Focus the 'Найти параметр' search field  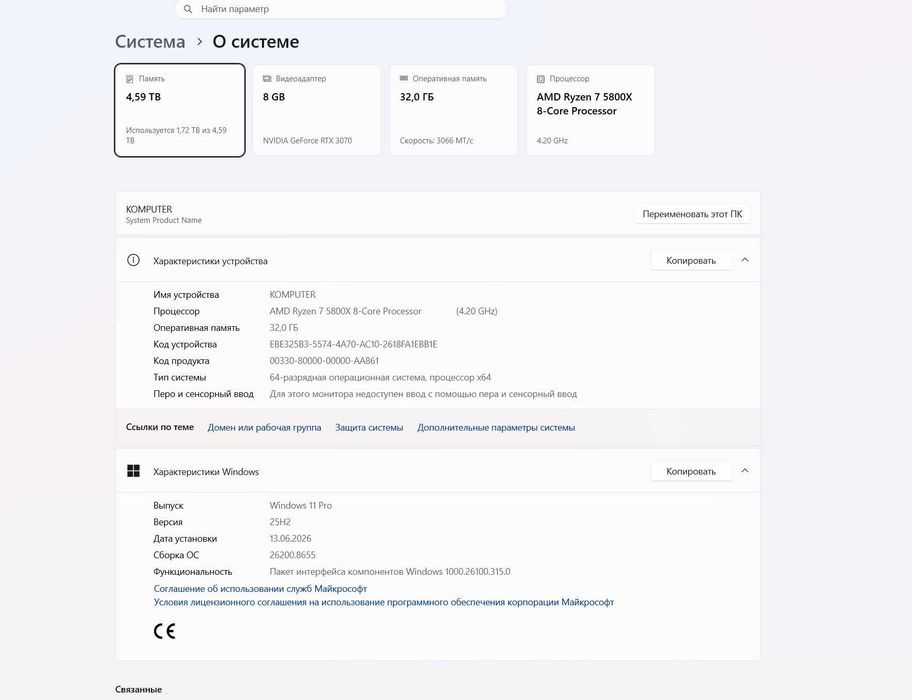click(341, 9)
